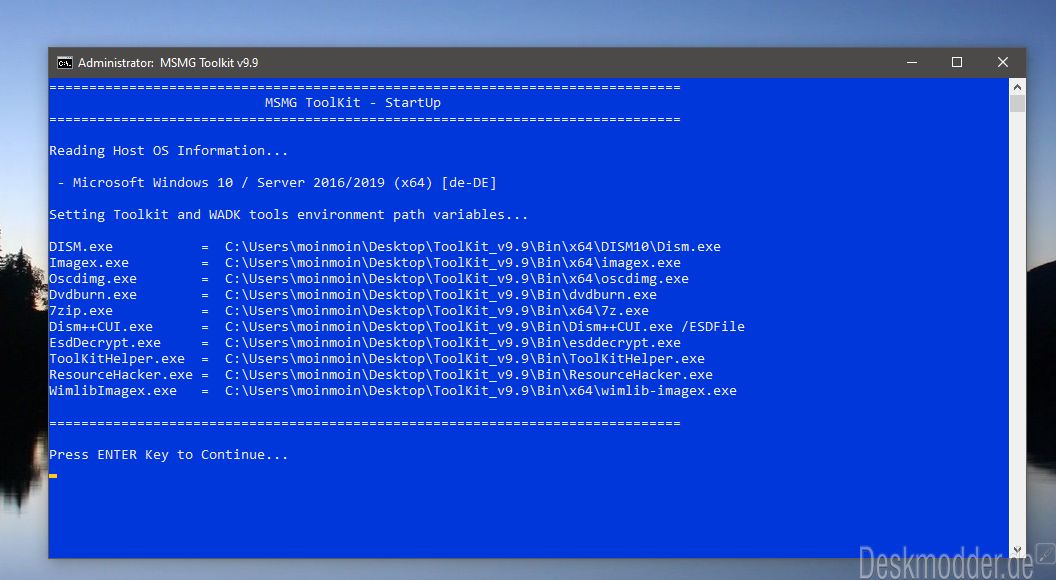
Task: Click the 'Dvdburn.exe' label
Action: (93, 295)
